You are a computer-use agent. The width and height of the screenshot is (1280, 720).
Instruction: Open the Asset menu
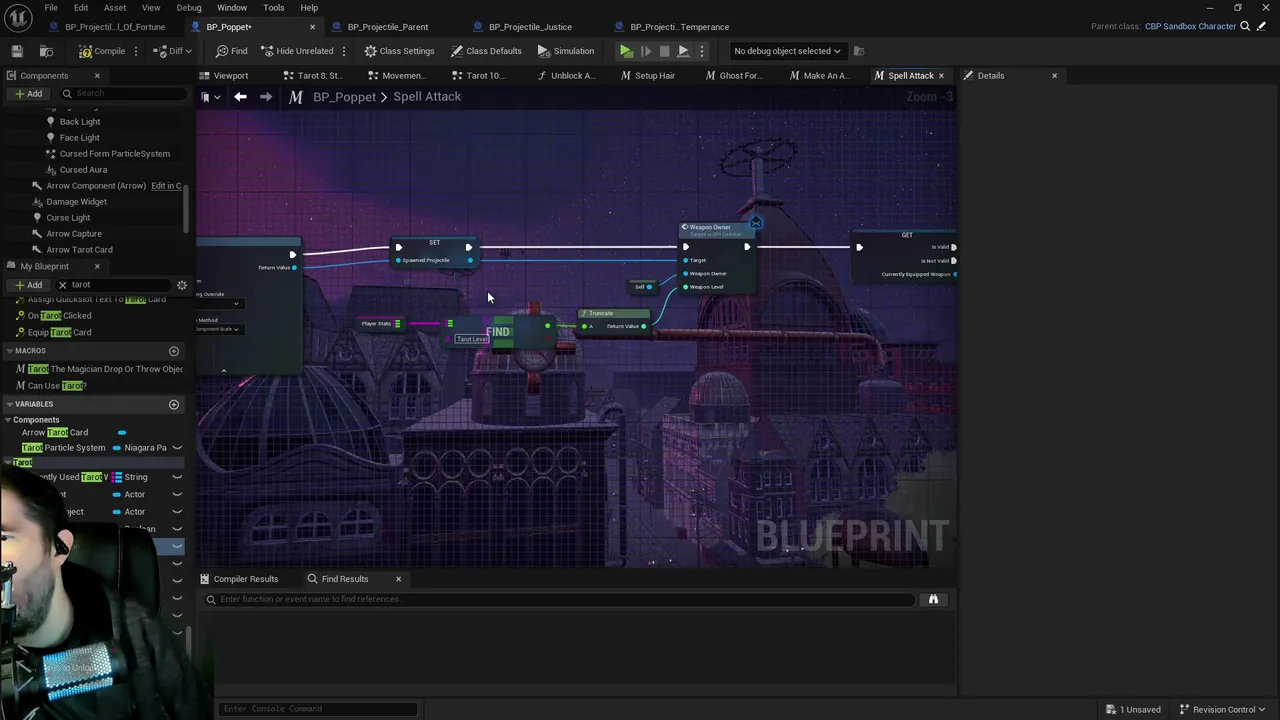pyautogui.click(x=114, y=7)
